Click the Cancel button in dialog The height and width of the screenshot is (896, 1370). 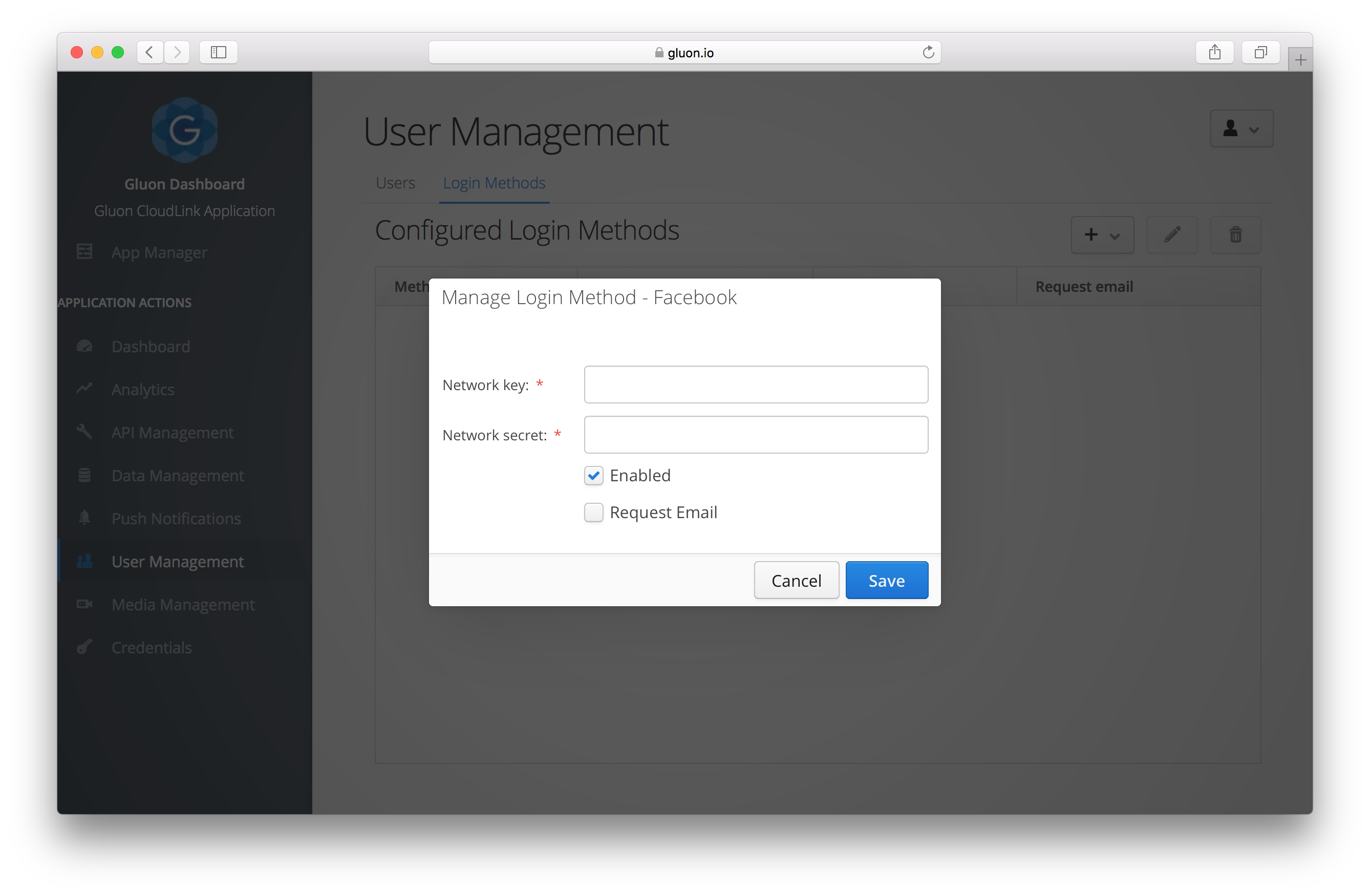(798, 580)
